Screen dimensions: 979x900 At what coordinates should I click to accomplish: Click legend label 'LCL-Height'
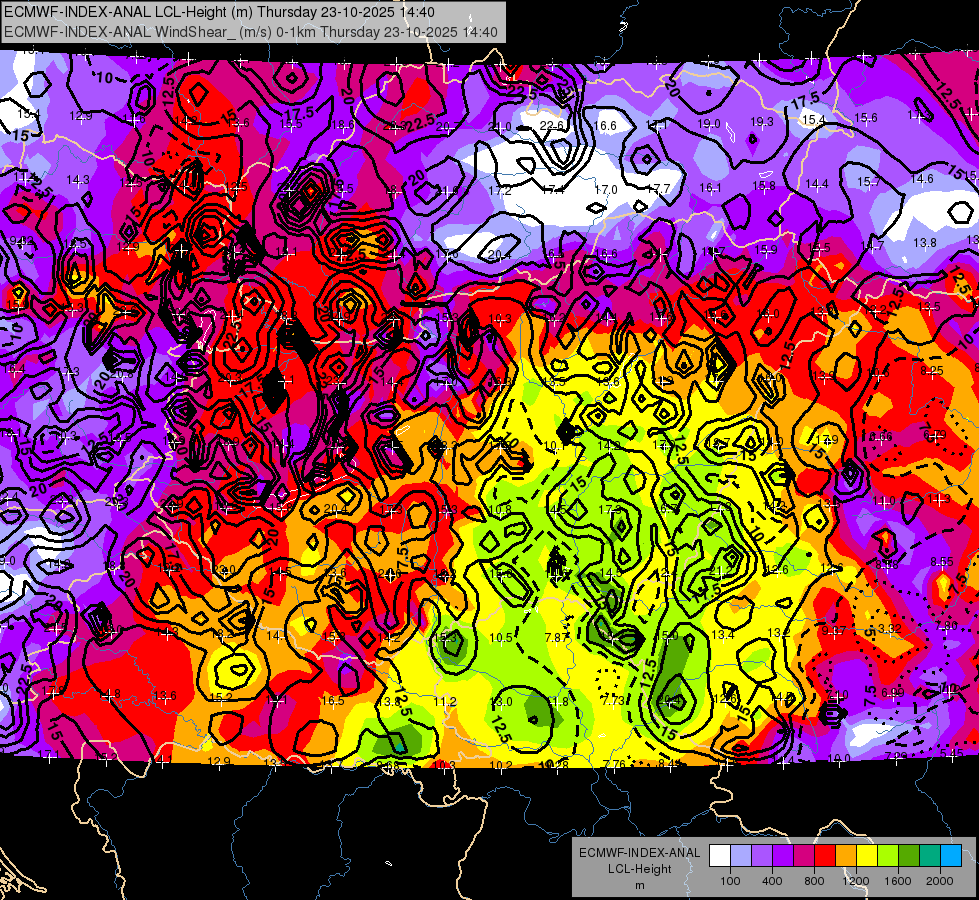(639, 869)
